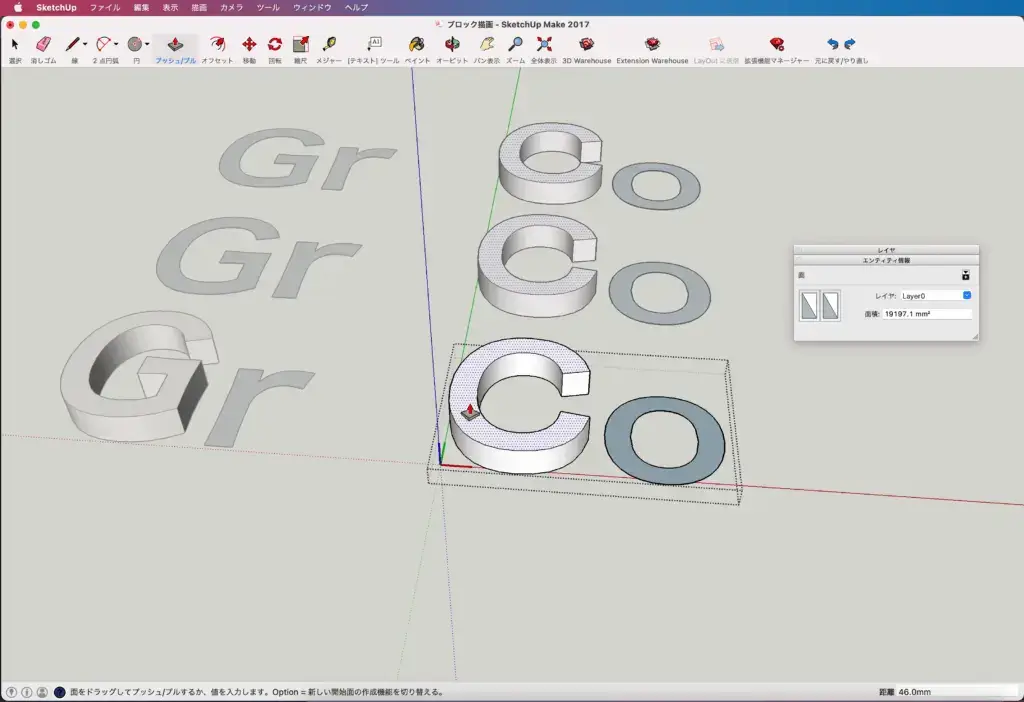Expand the レイヤ panel header
This screenshot has height=702, width=1024.
click(886, 250)
